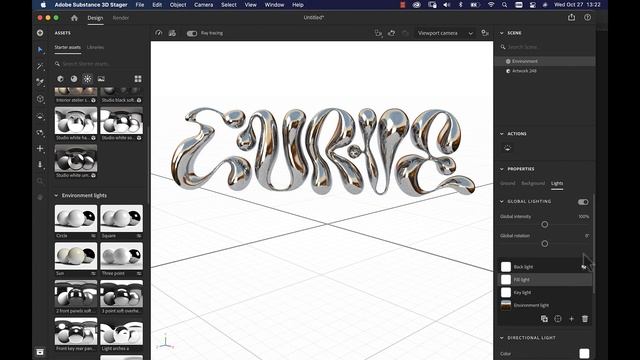Collapse the Properties section
This screenshot has height=360, width=640.
[x=502, y=169]
